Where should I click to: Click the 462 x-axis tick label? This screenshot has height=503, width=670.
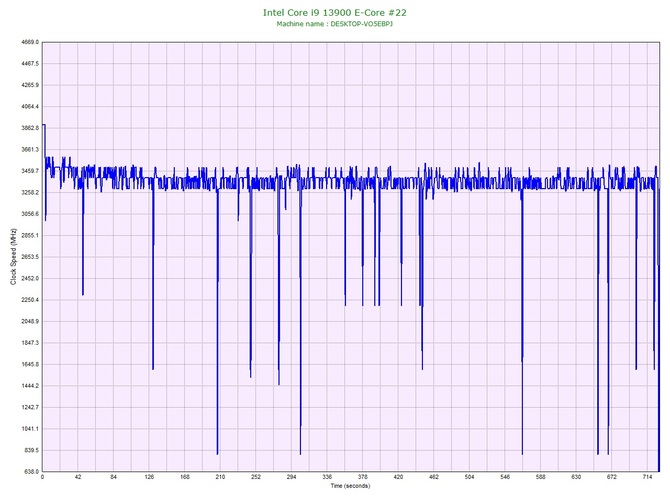point(434,477)
